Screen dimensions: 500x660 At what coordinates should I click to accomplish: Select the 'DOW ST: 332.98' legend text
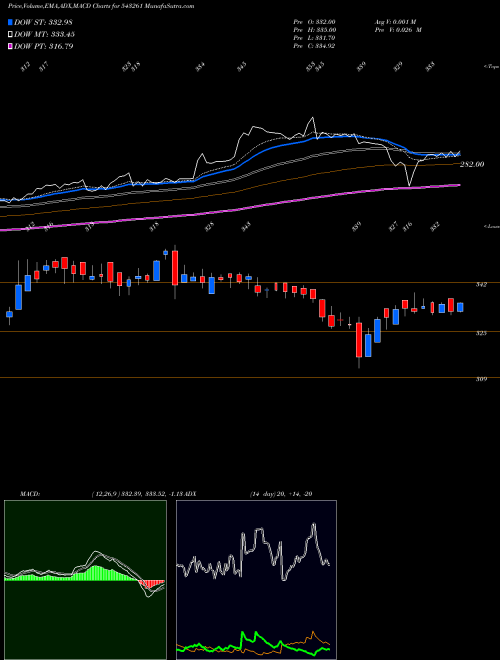(x=43, y=22)
